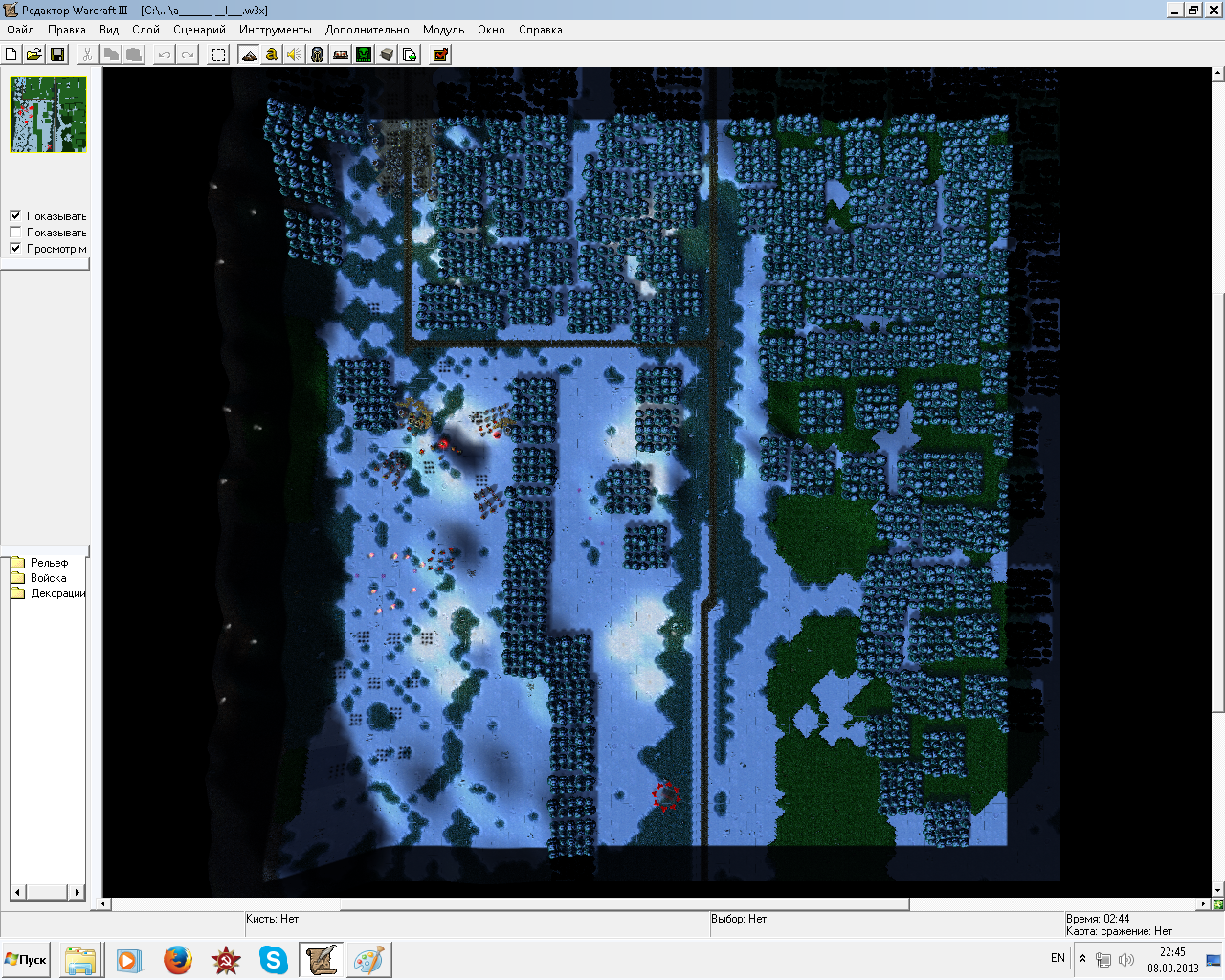Expand the Войска folder
This screenshot has width=1225, height=980.
click(38, 578)
